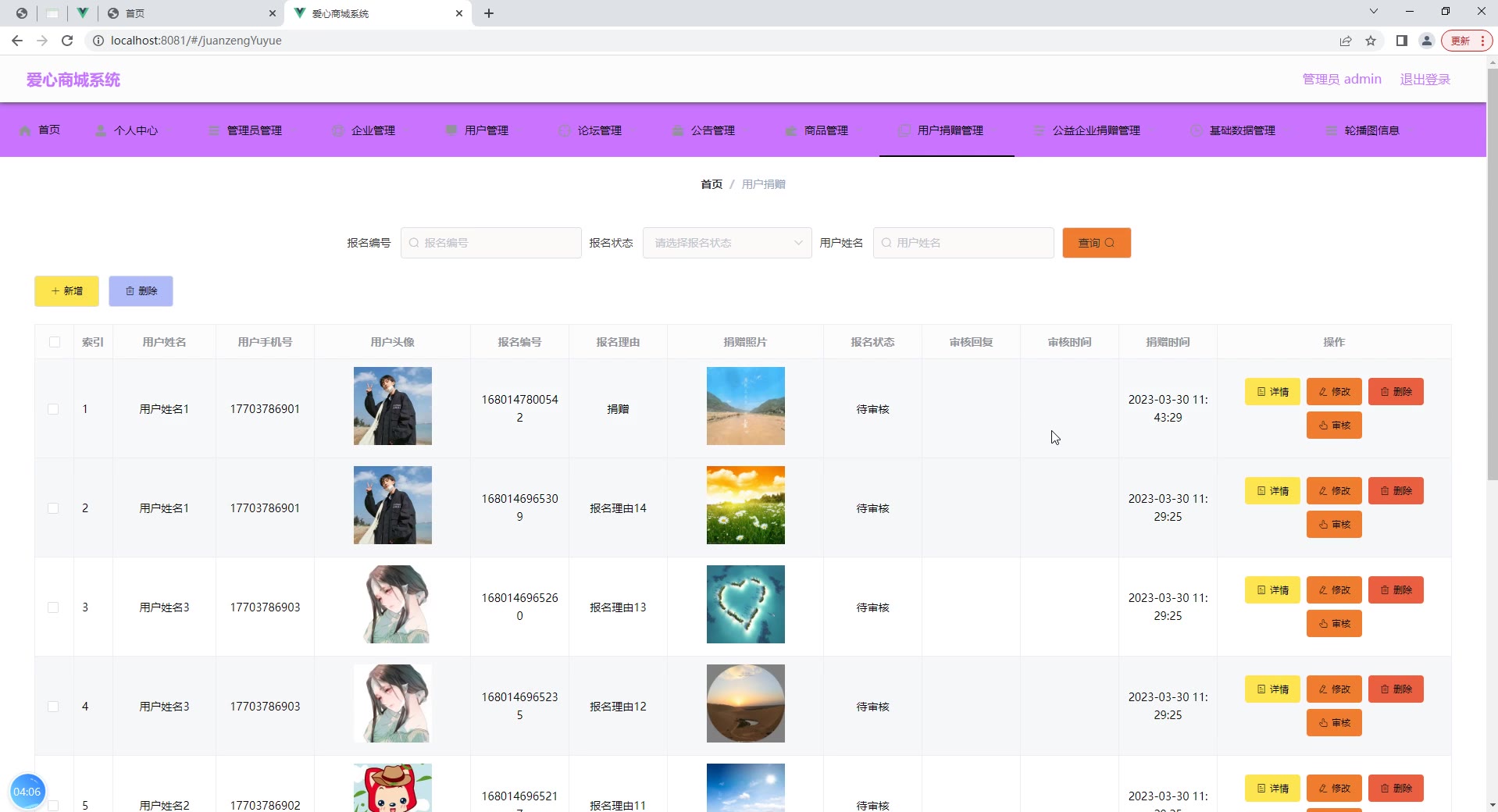Select the checkbox for row 3

coord(53,607)
